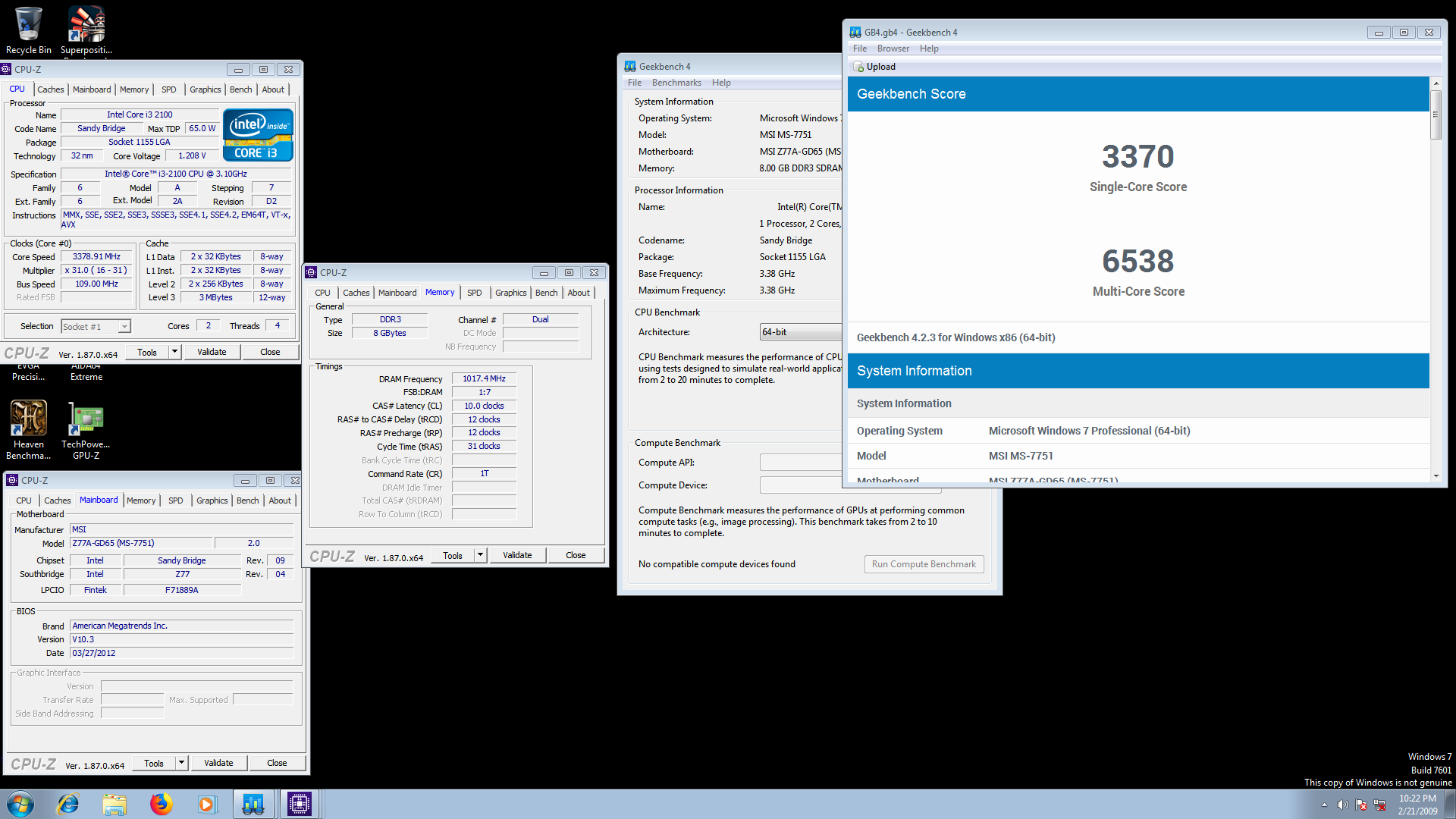Open Internet Explorer from the taskbar
The width and height of the screenshot is (1456, 819).
(x=68, y=804)
